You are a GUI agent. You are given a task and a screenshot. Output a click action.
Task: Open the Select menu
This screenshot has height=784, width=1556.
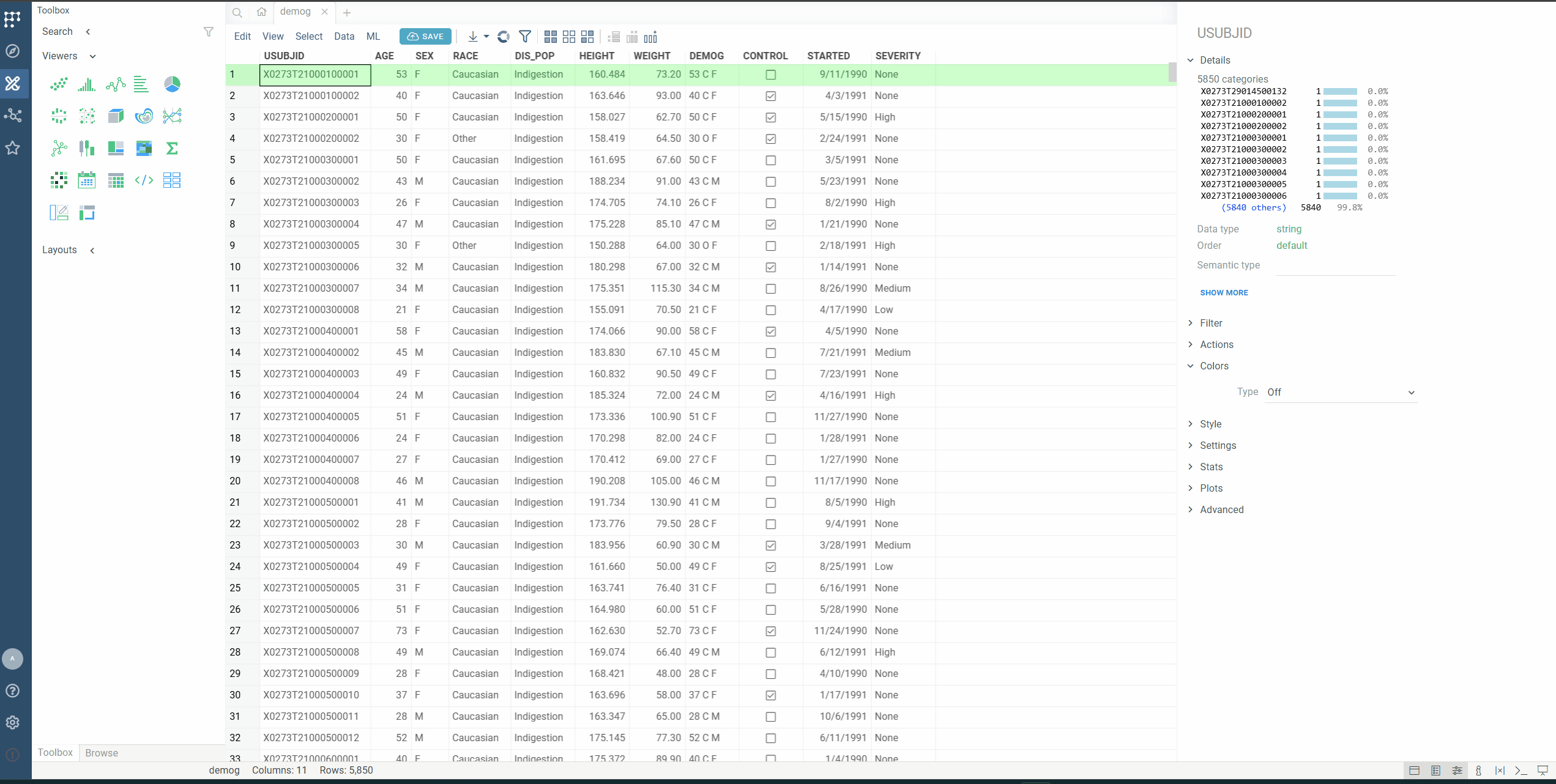(x=308, y=37)
